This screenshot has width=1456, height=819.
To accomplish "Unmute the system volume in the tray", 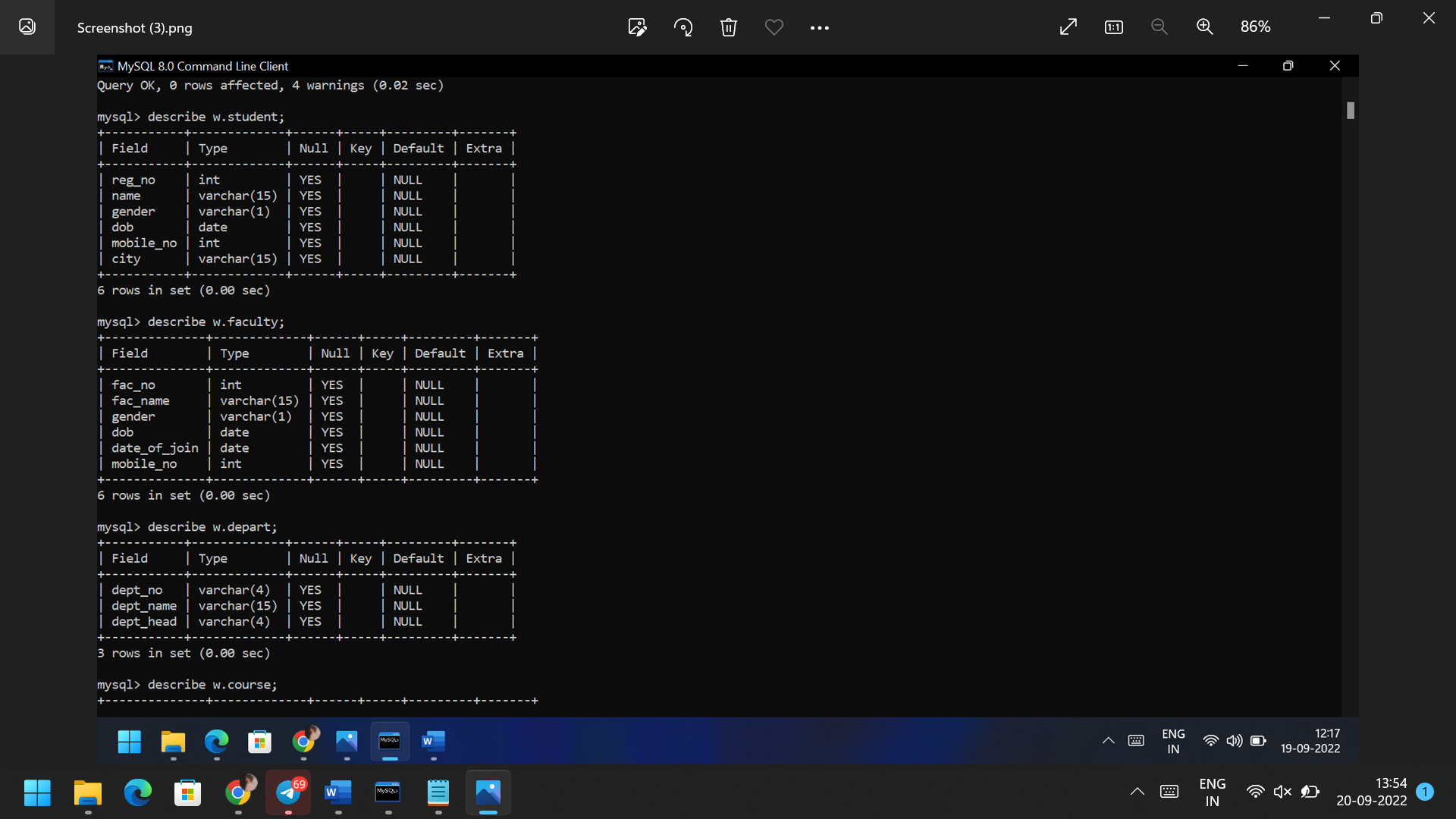I will (1283, 791).
